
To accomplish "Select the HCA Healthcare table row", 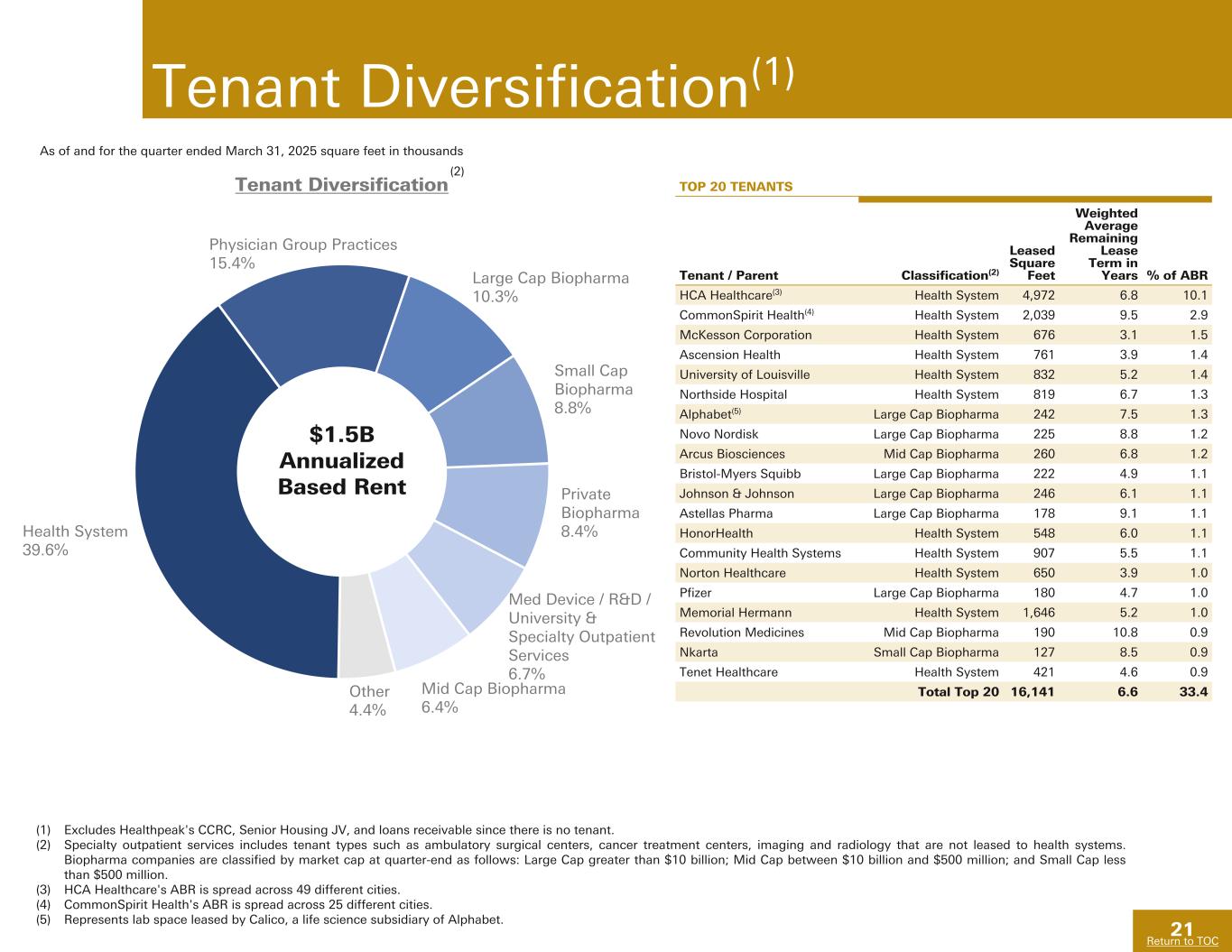I will coord(943,295).
